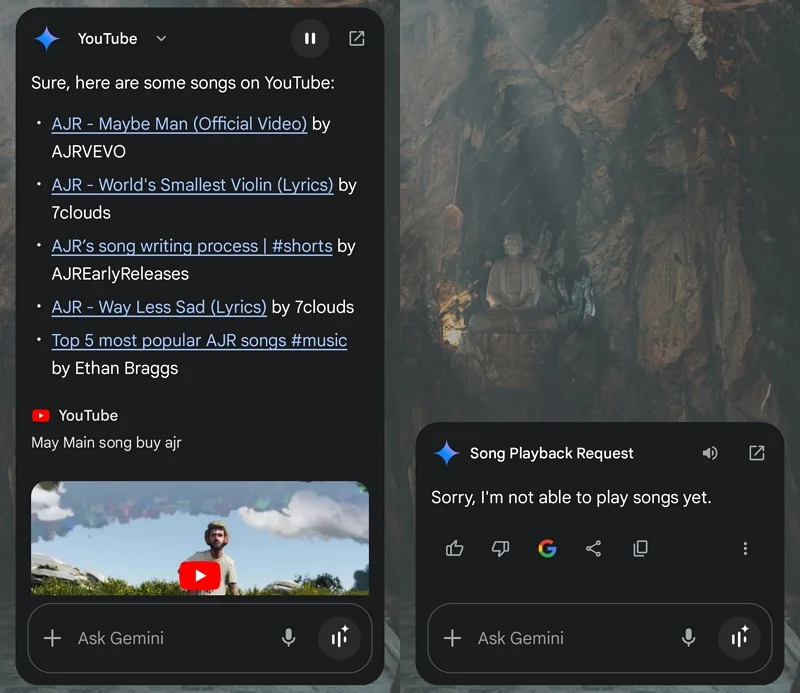Image resolution: width=800 pixels, height=693 pixels.
Task: Click the red YouTube logo source icon
Action: click(x=41, y=415)
